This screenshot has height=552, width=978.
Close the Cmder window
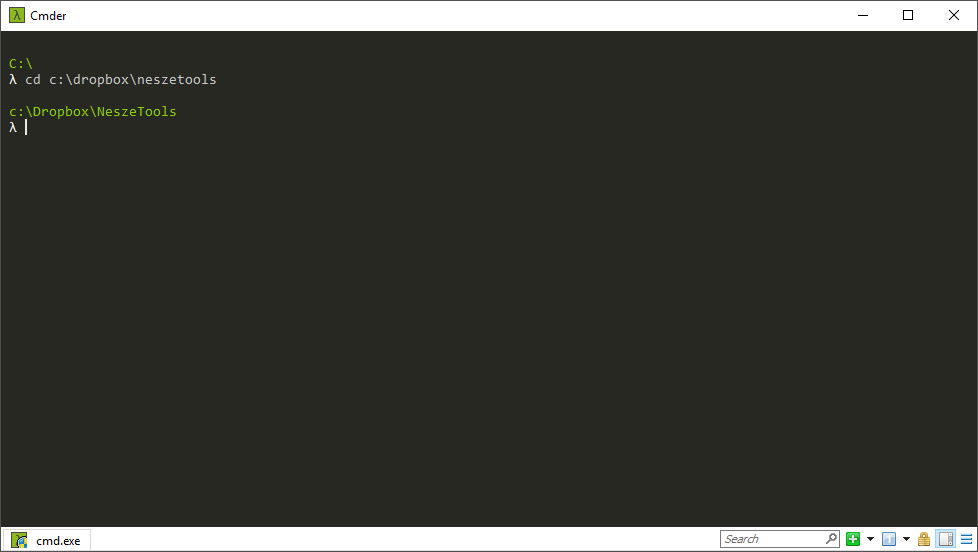954,16
